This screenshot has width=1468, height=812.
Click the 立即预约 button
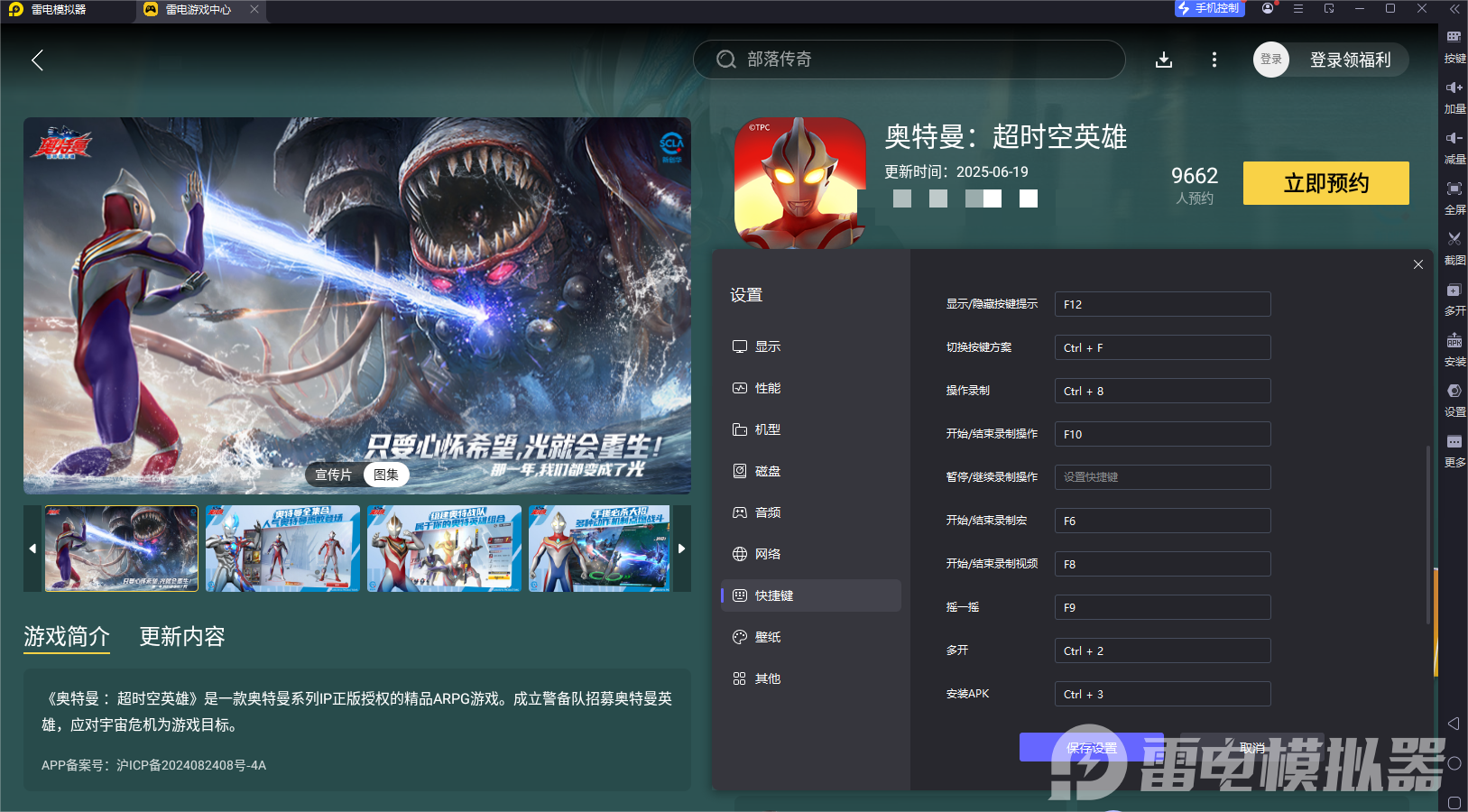coord(1325,183)
